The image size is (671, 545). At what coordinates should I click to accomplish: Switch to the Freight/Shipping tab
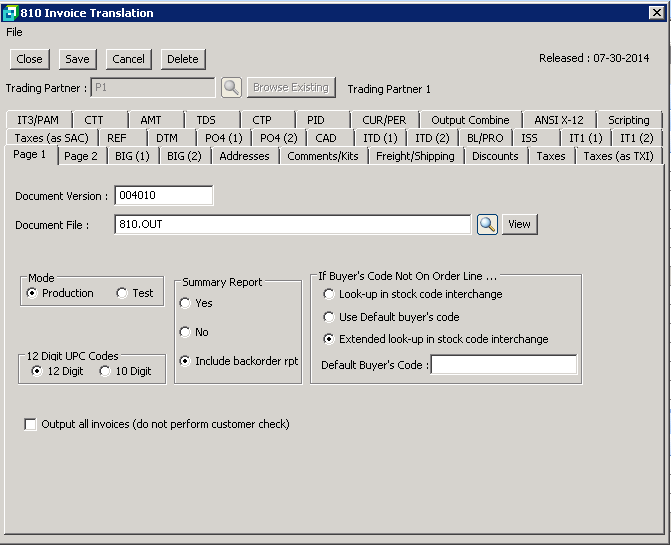pyautogui.click(x=415, y=156)
